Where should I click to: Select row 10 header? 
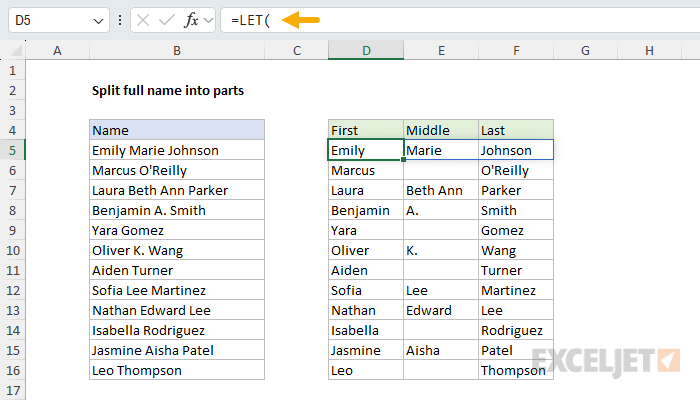coord(12,250)
